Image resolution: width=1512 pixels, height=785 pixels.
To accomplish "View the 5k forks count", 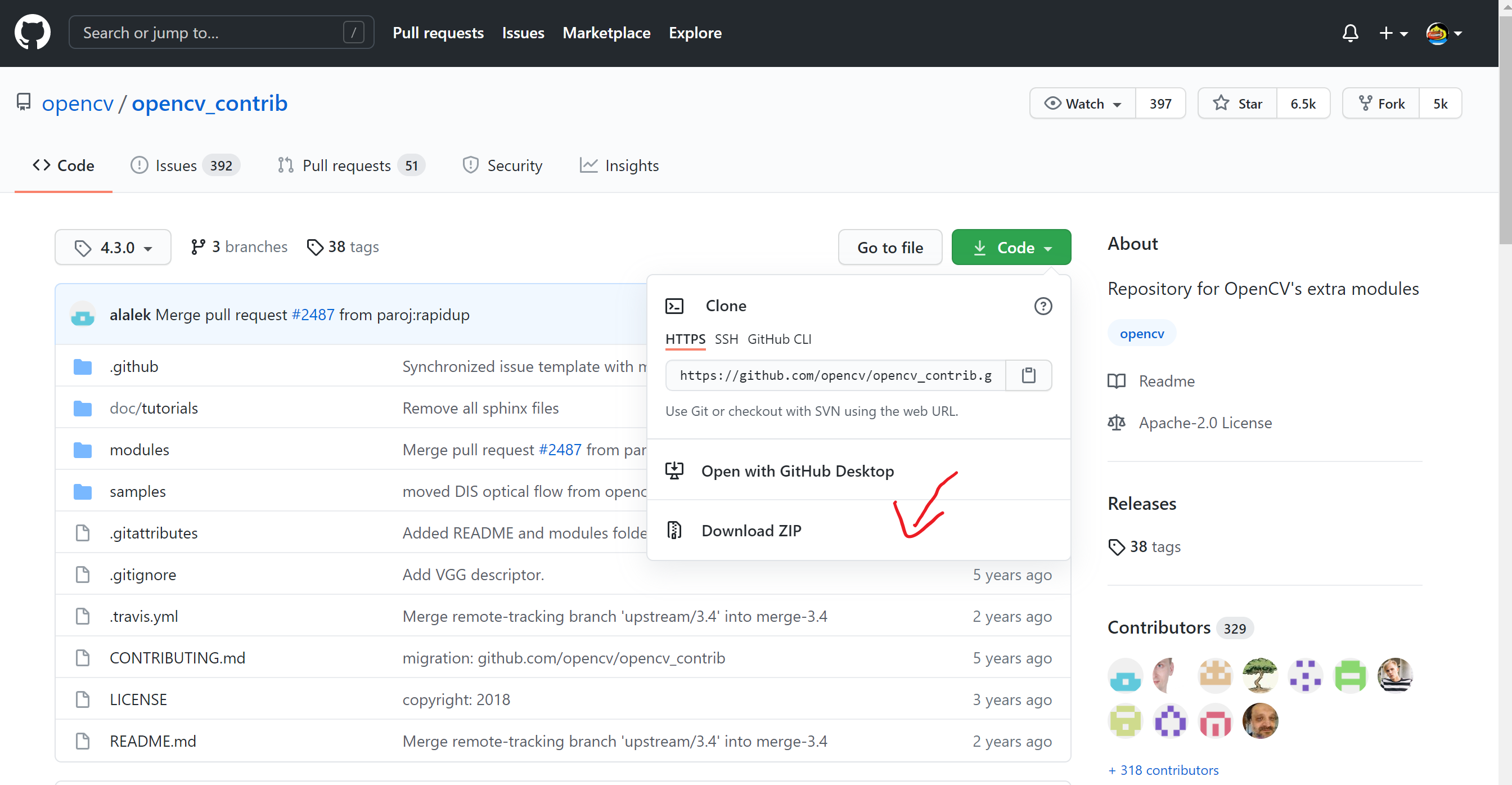I will (1441, 104).
